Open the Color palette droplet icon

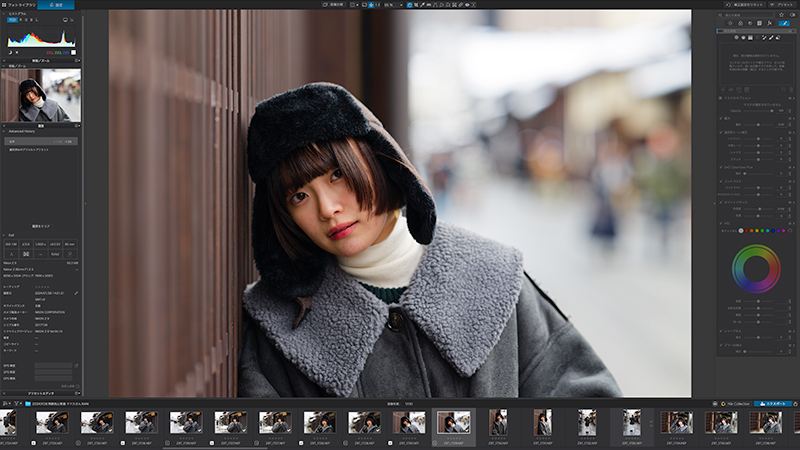click(740, 23)
